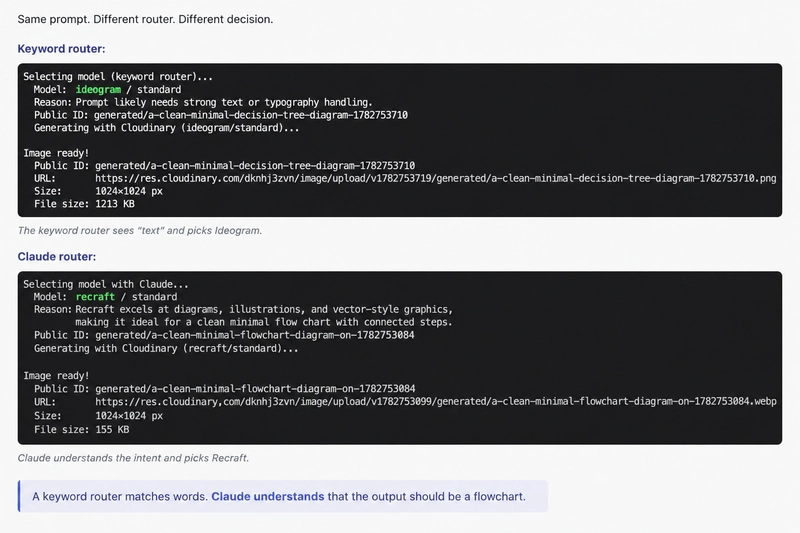Viewport: 800px width, 533px height.
Task: Click the first Image ready! message
Action: (56, 153)
